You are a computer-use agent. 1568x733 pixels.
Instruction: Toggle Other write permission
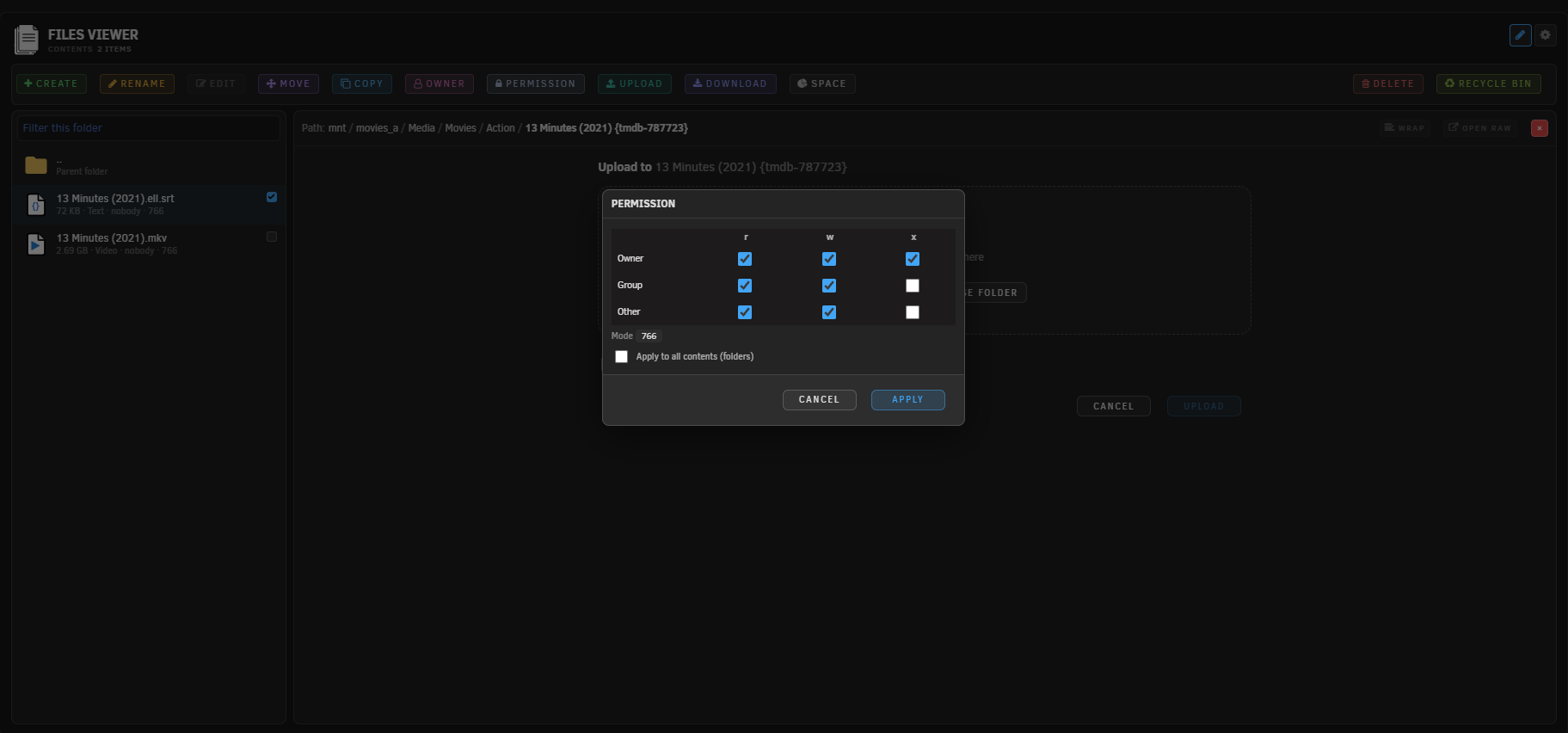click(829, 312)
